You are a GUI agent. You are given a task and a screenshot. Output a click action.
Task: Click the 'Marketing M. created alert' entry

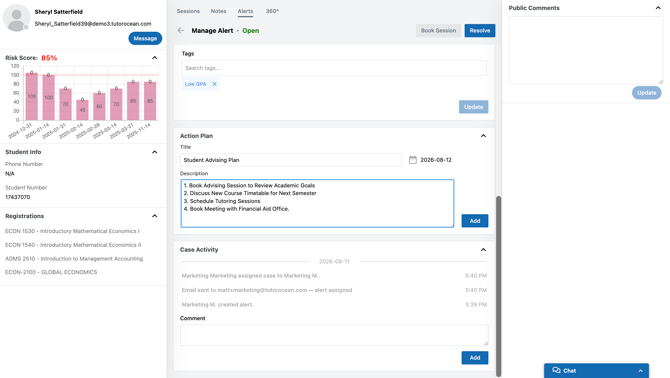[x=217, y=305]
